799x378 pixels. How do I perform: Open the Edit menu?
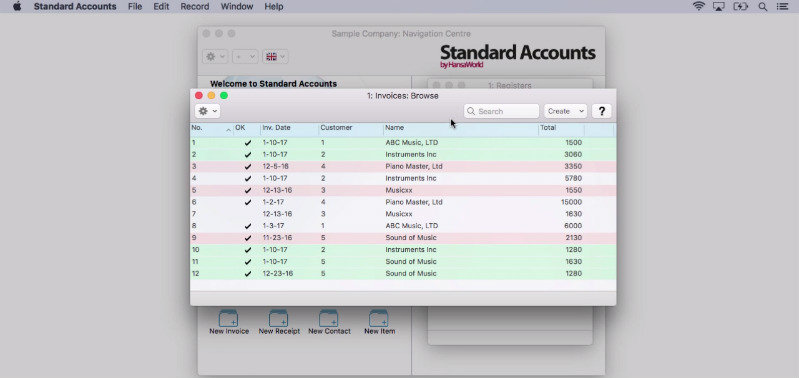(161, 7)
